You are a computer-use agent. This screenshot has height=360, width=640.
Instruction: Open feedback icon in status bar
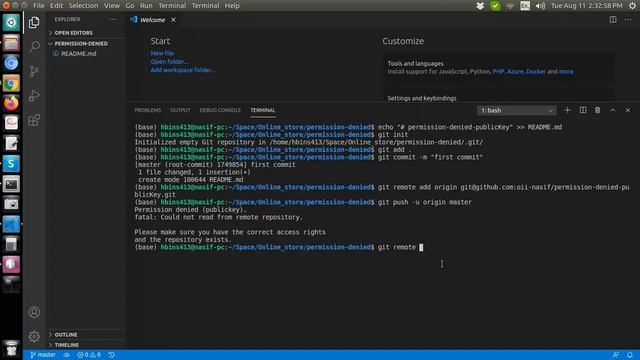coord(616,355)
